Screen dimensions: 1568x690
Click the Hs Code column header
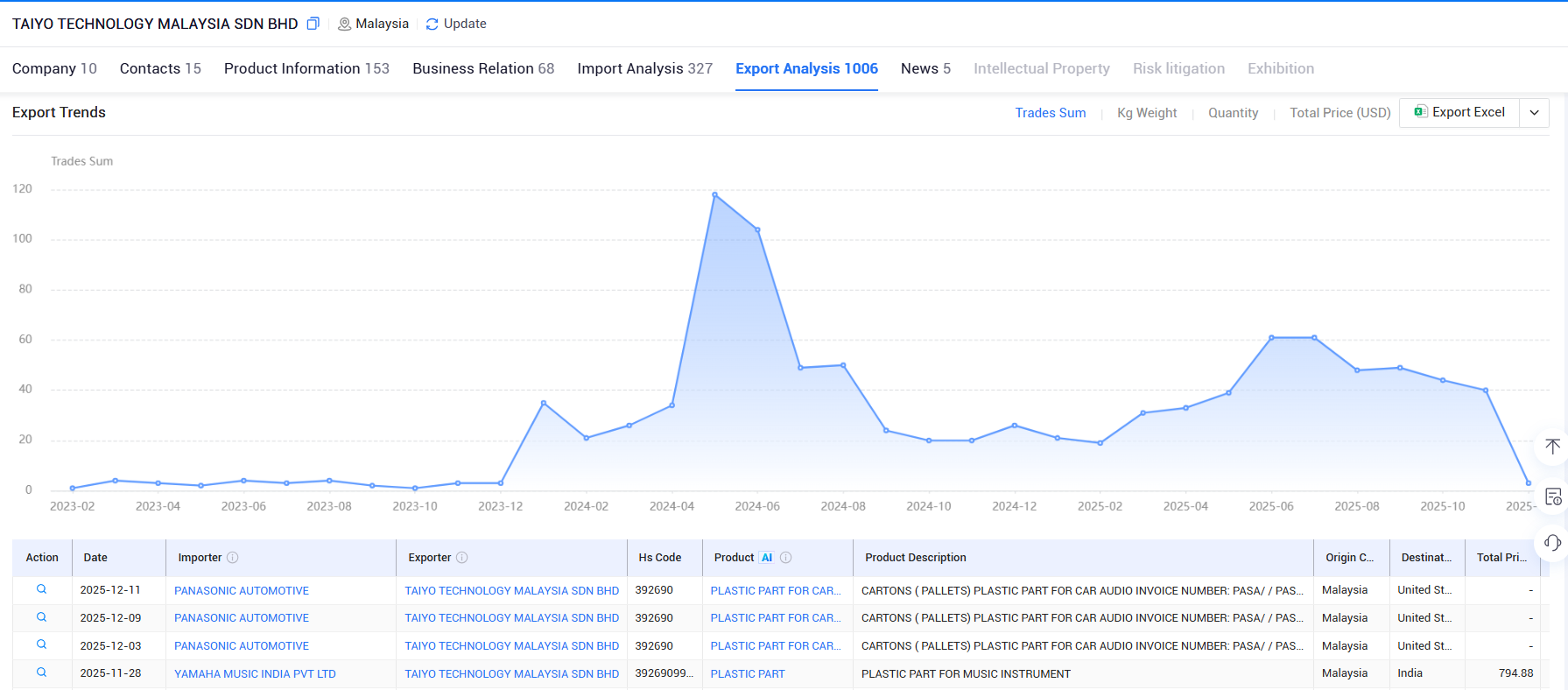pyautogui.click(x=660, y=558)
